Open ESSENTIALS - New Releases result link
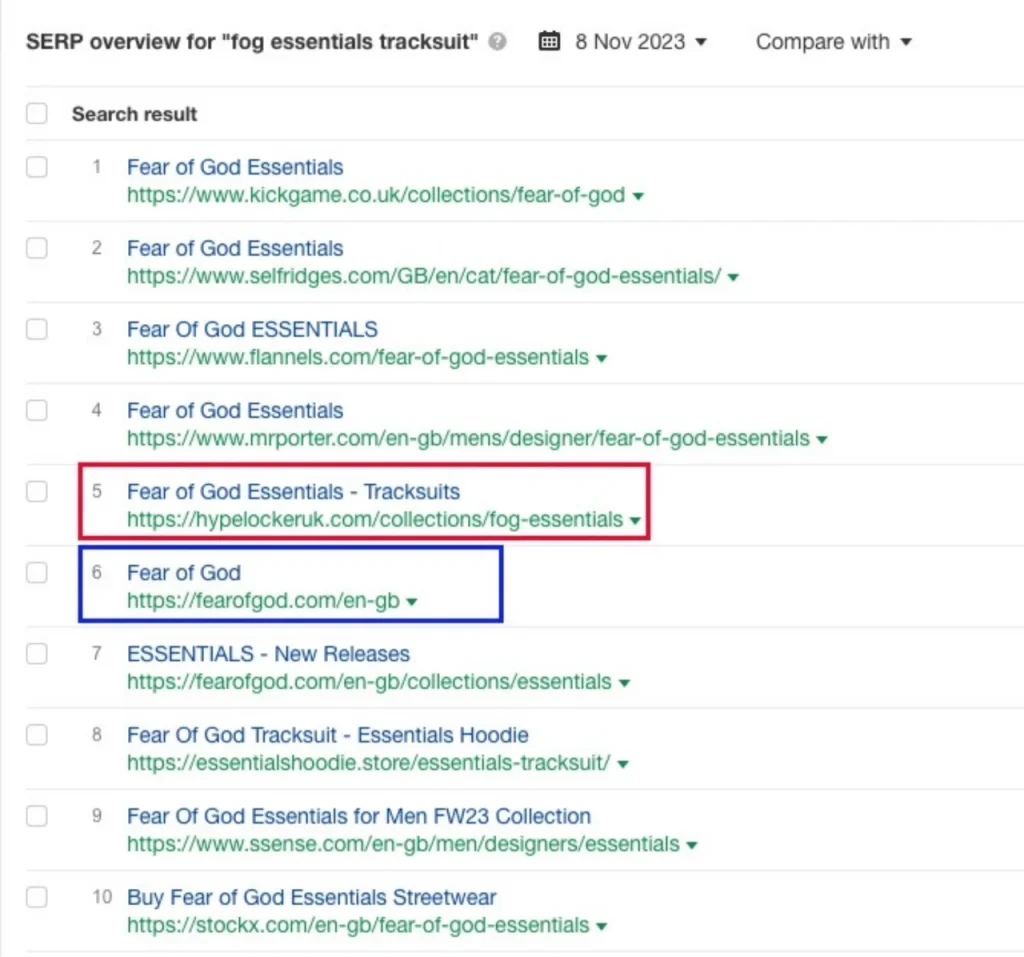 click(x=268, y=653)
